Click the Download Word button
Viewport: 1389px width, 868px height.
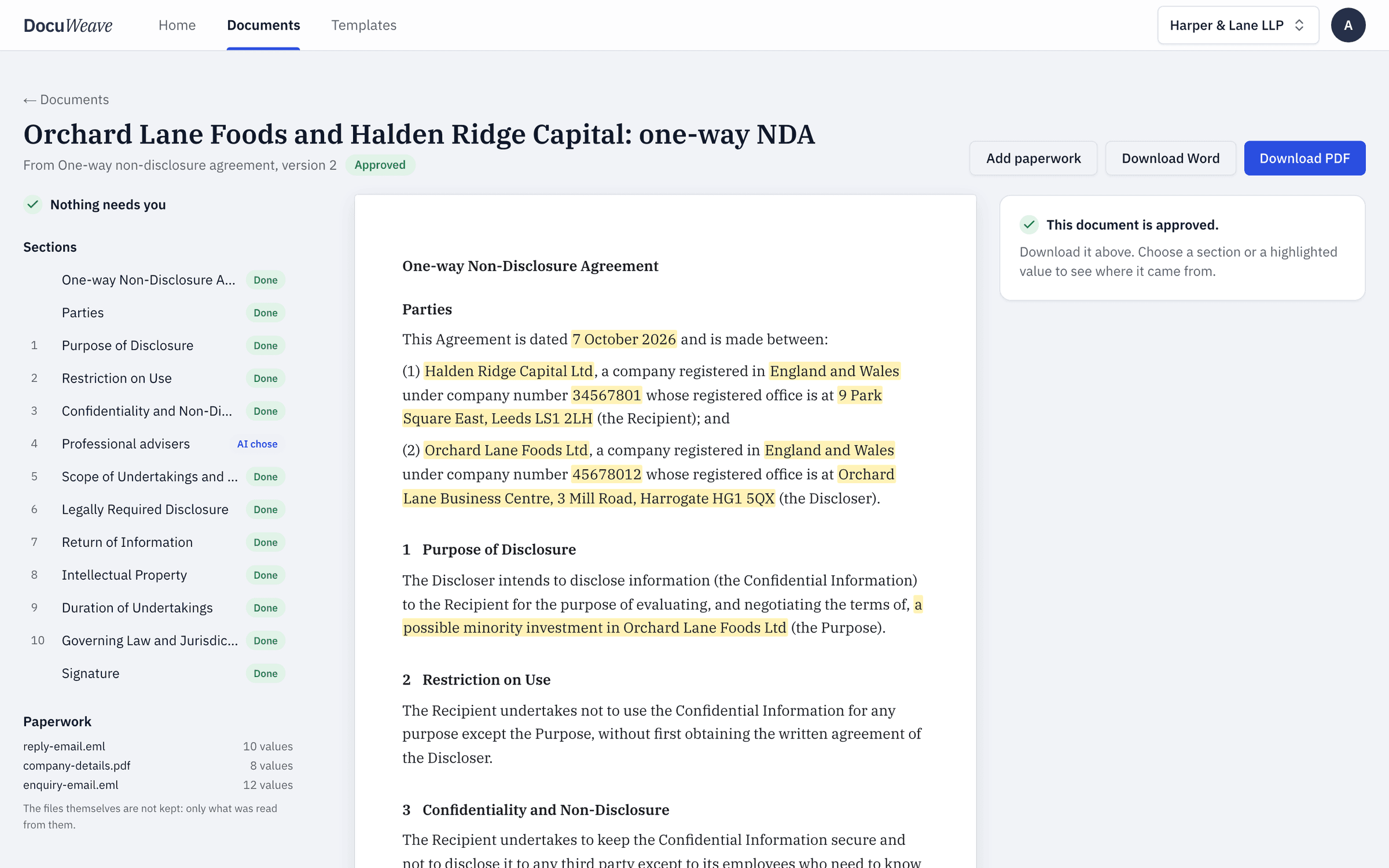click(x=1170, y=158)
